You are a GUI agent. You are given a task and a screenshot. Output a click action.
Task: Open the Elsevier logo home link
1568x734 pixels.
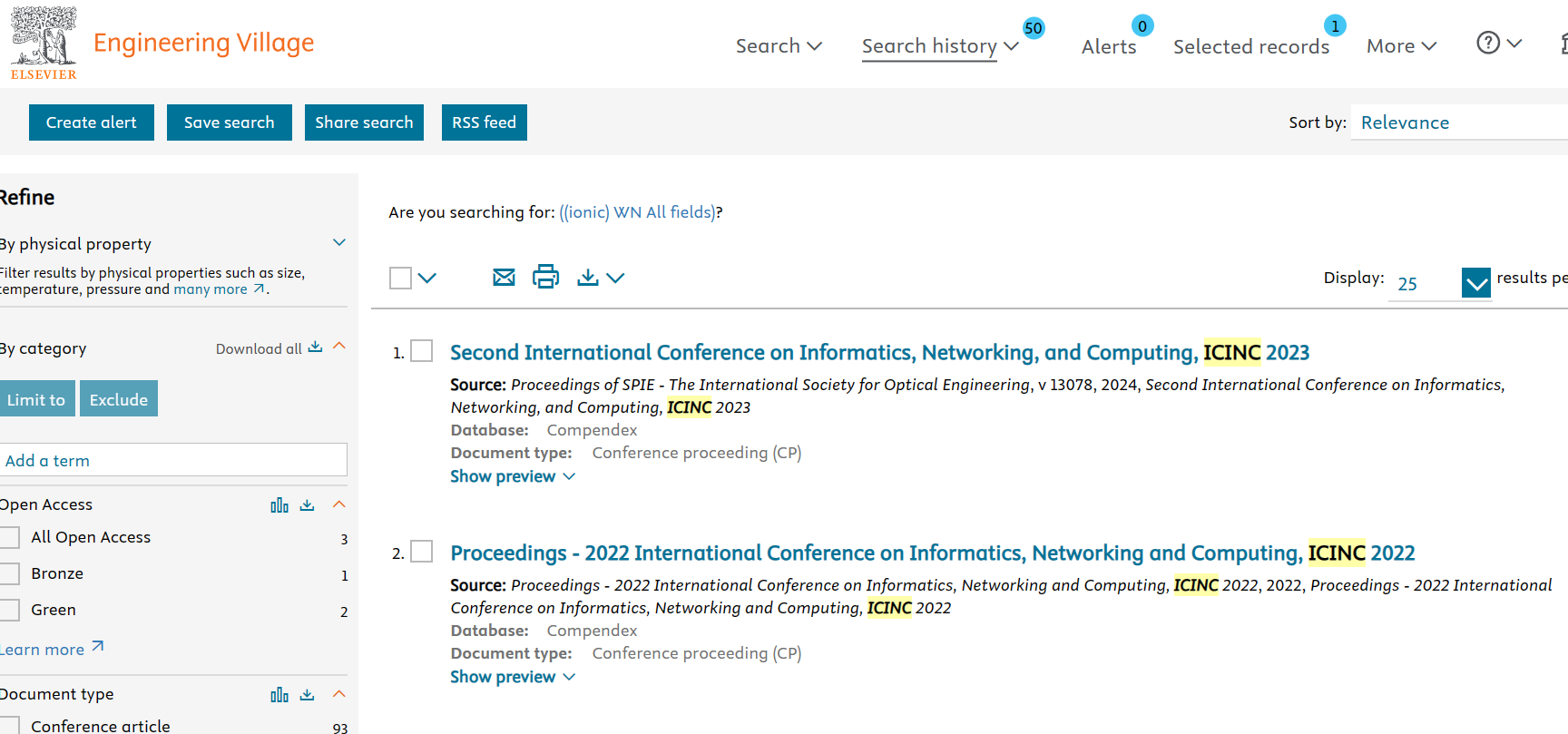click(44, 43)
